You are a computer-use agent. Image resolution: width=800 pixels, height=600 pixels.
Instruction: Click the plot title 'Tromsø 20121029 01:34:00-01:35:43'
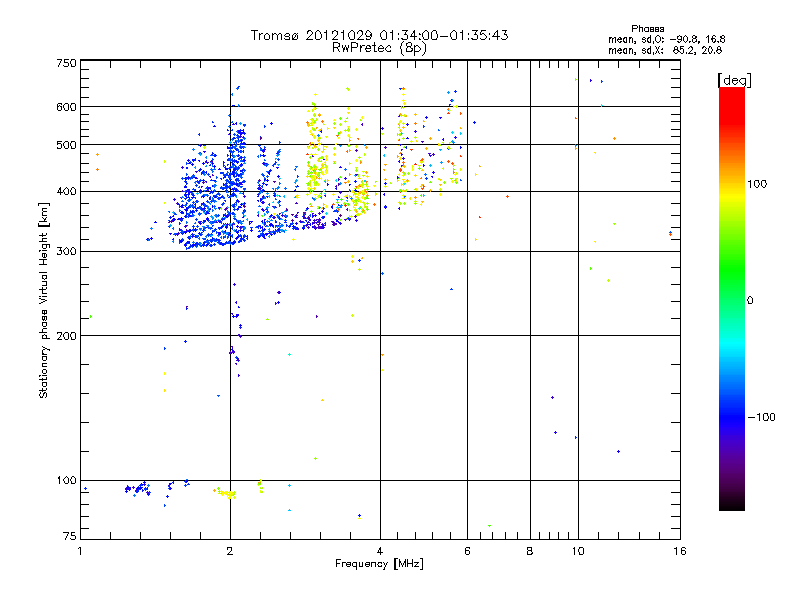pos(379,35)
